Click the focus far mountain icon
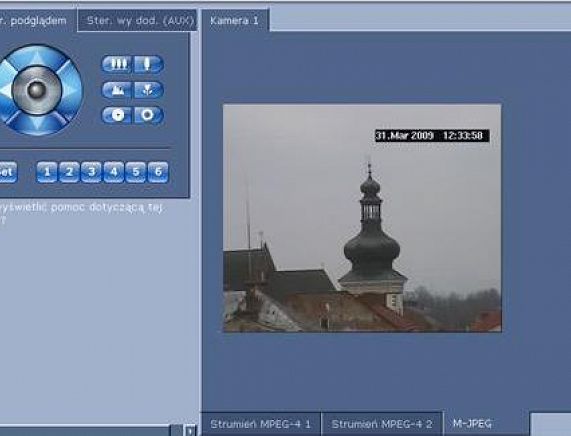This screenshot has width=571, height=436. point(117,90)
